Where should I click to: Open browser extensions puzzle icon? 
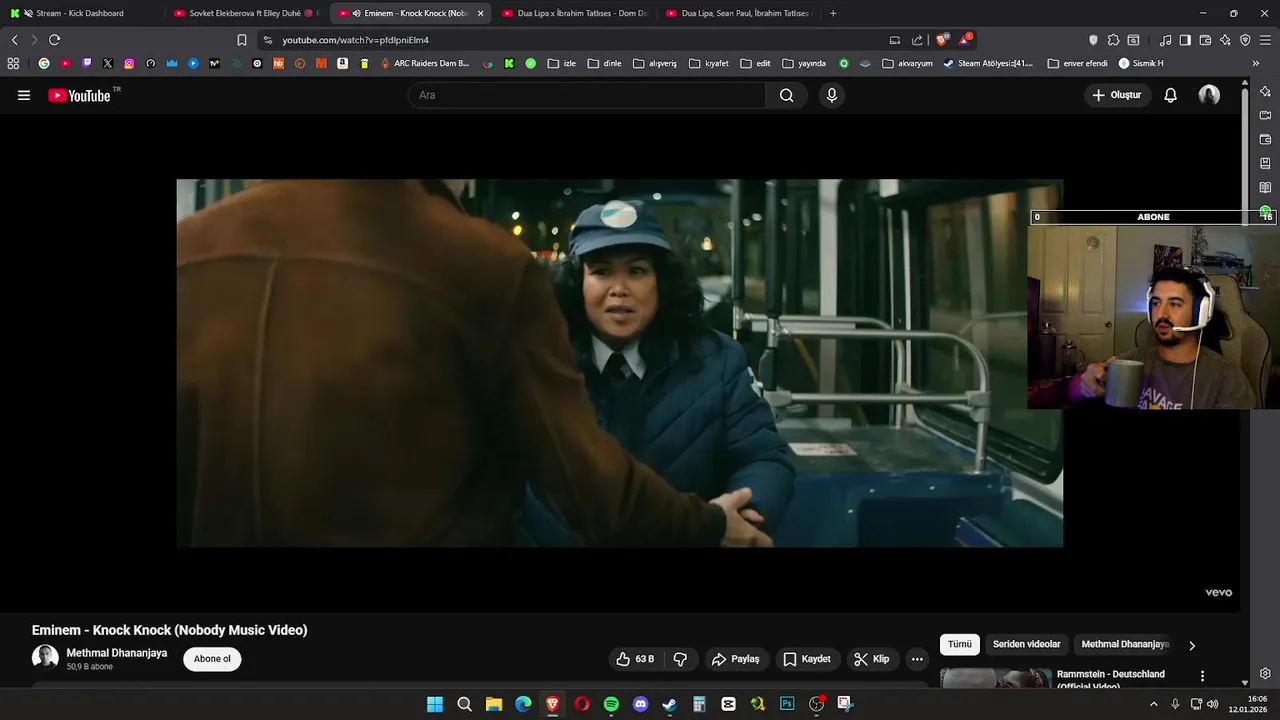point(1113,40)
